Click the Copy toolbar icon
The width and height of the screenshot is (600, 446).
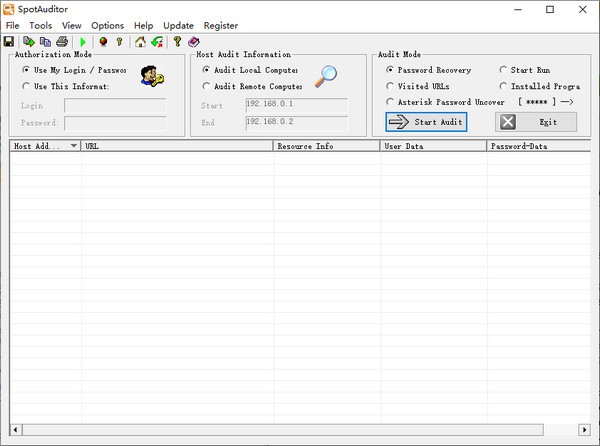click(46, 42)
